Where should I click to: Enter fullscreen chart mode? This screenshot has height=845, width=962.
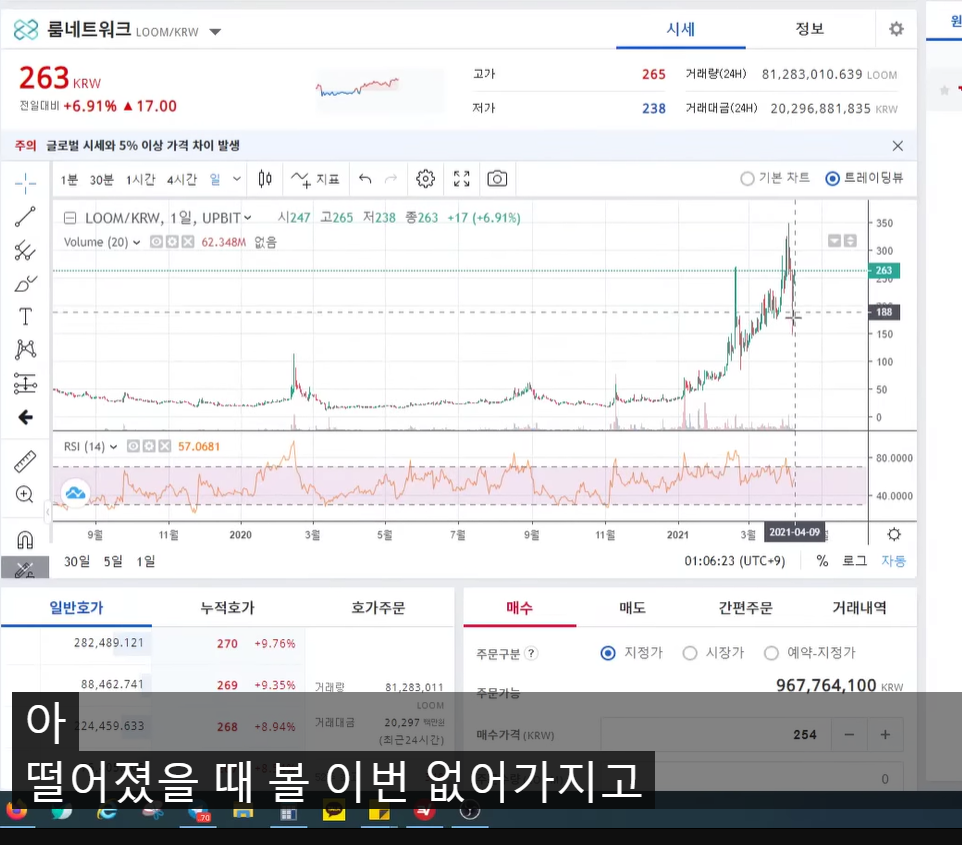pyautogui.click(x=461, y=179)
